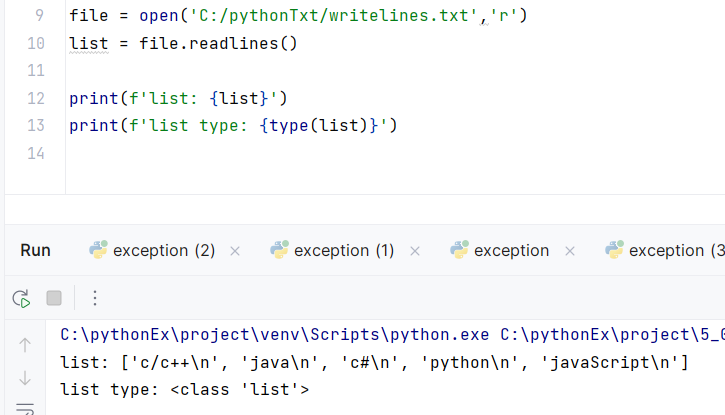
Task: Click the python.exe path link in the console
Action: coord(275,335)
